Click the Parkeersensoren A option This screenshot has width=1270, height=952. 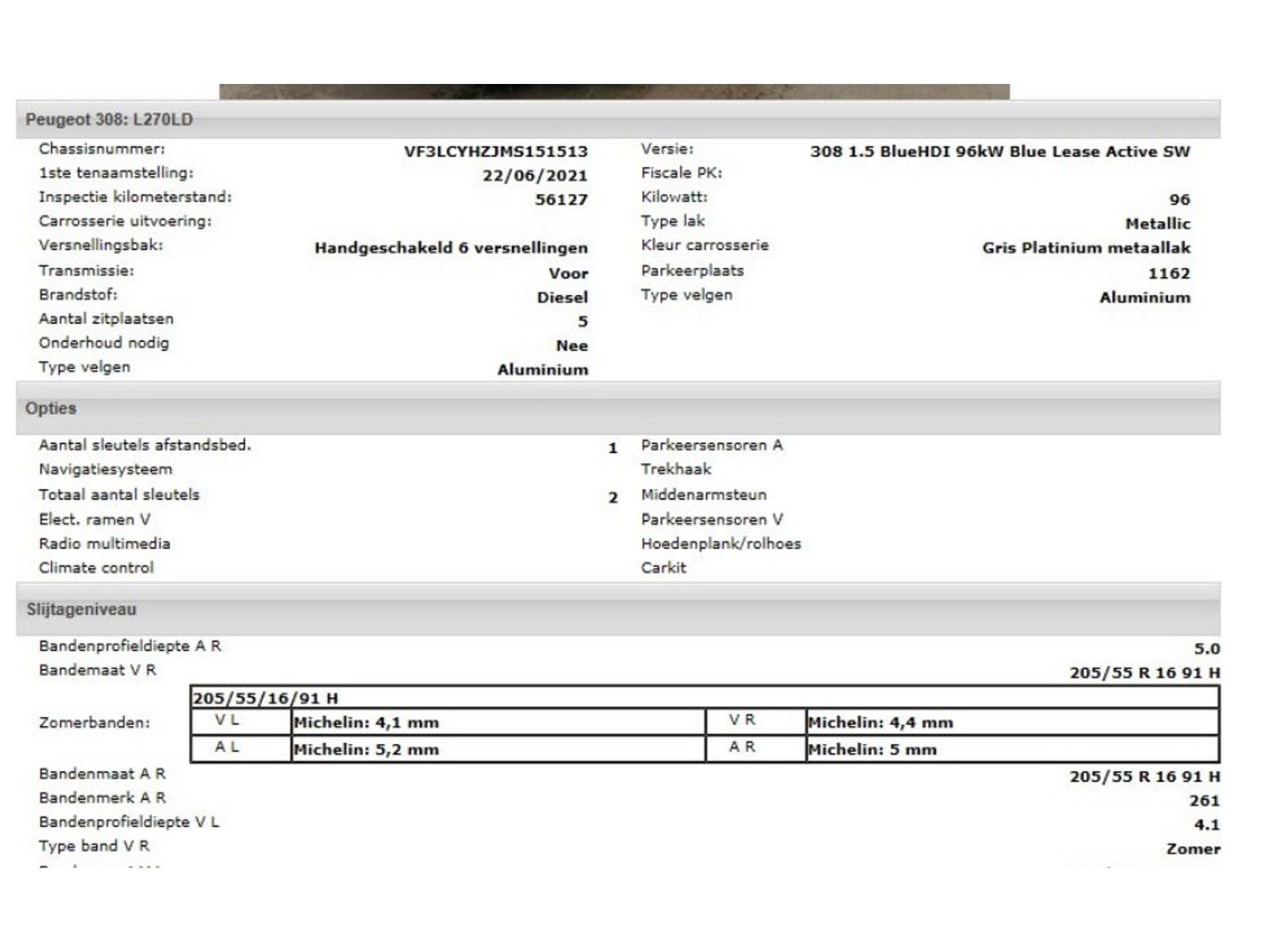pos(711,445)
